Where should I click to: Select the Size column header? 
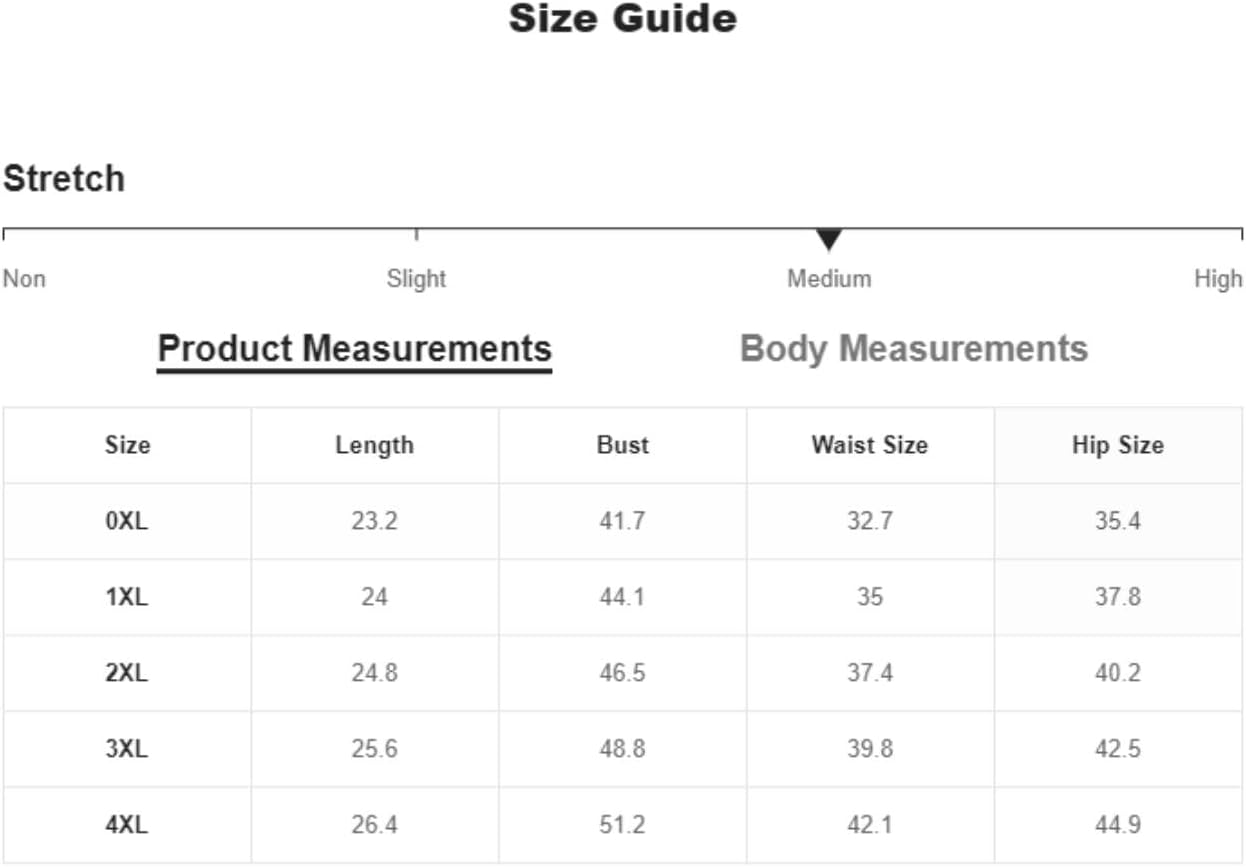[x=127, y=445]
